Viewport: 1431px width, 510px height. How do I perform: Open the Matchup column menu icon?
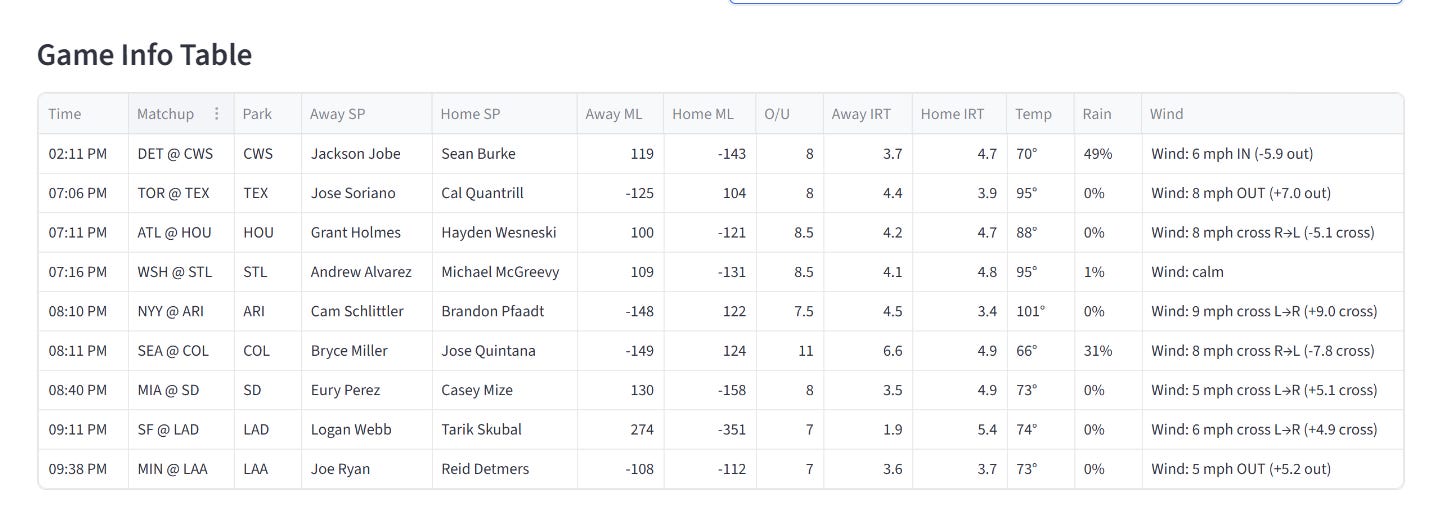pos(216,114)
